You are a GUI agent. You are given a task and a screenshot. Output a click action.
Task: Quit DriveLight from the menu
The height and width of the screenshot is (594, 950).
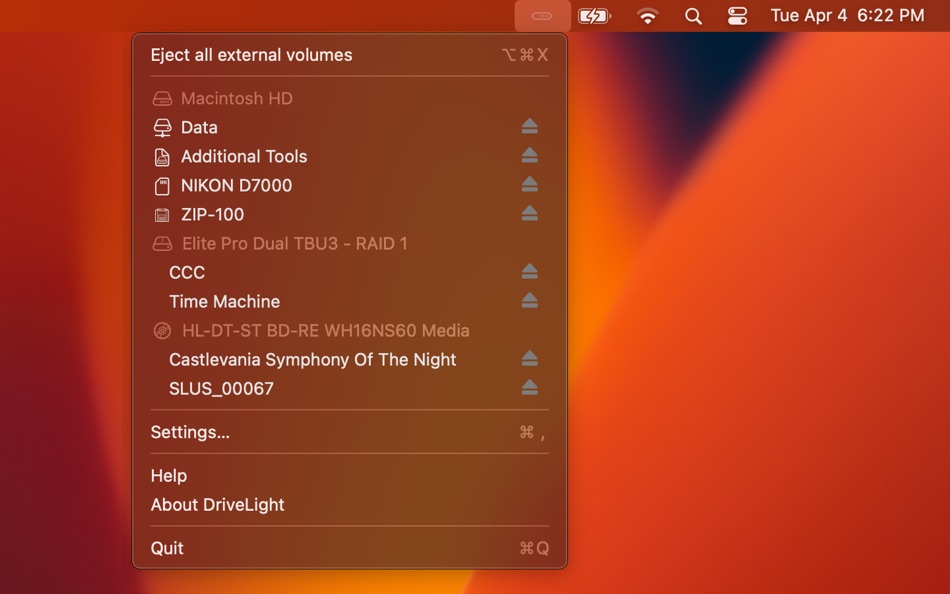pyautogui.click(x=350, y=549)
